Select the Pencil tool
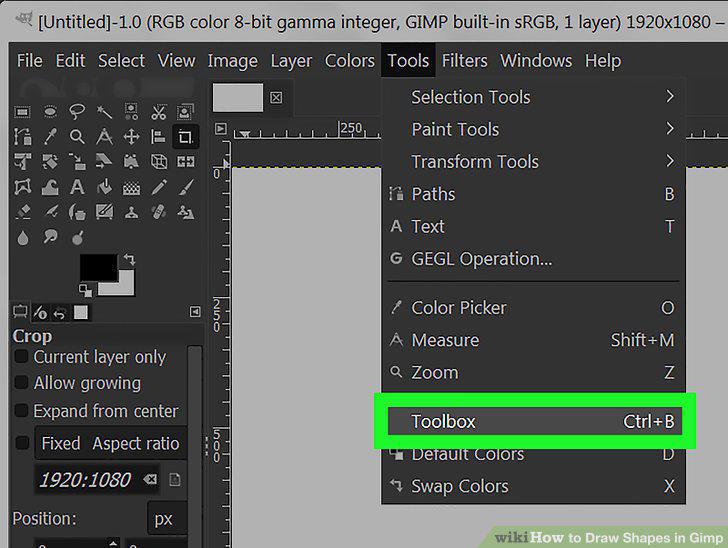This screenshot has width=728, height=548. (x=159, y=188)
